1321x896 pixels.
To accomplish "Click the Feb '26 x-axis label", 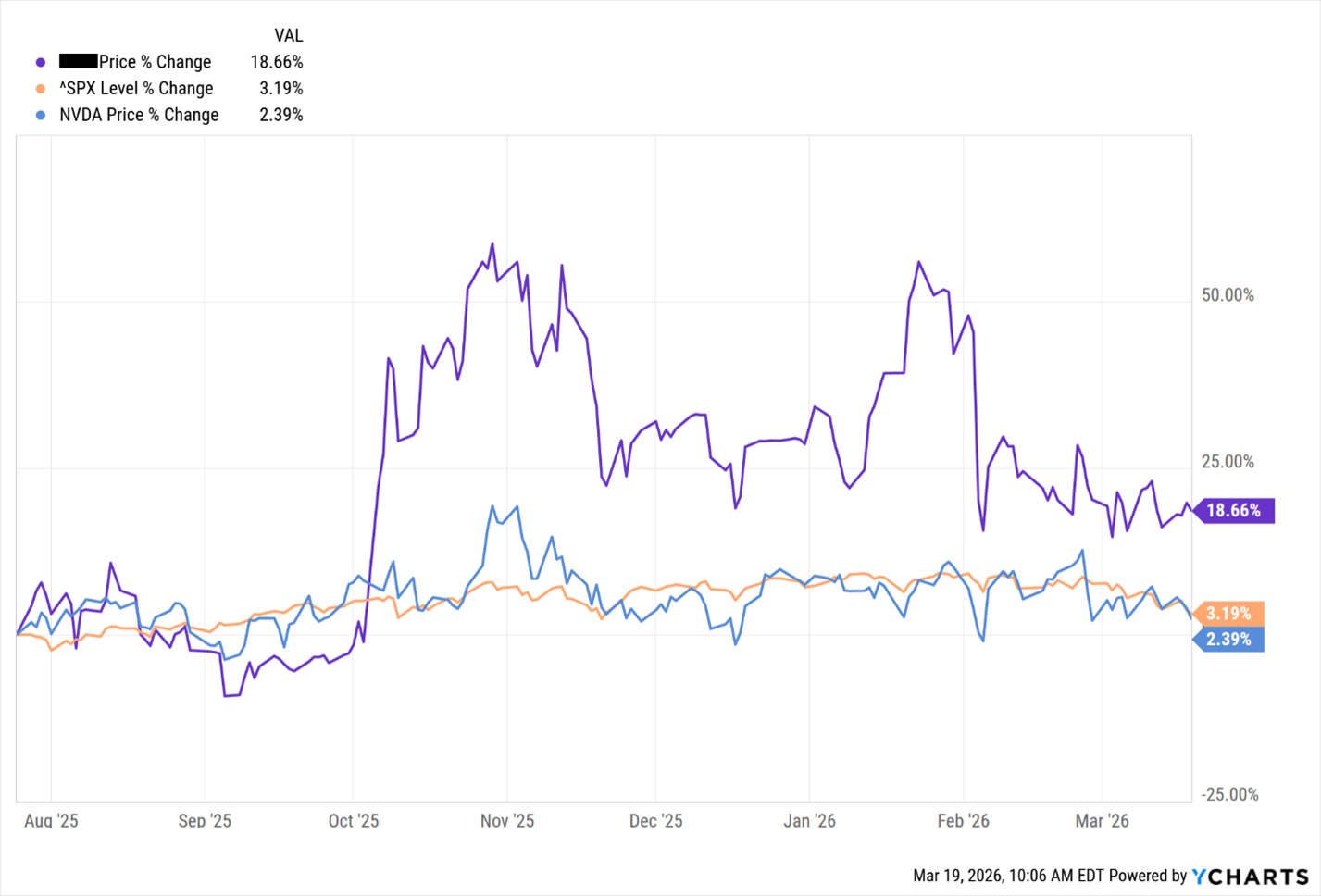I will [x=964, y=821].
